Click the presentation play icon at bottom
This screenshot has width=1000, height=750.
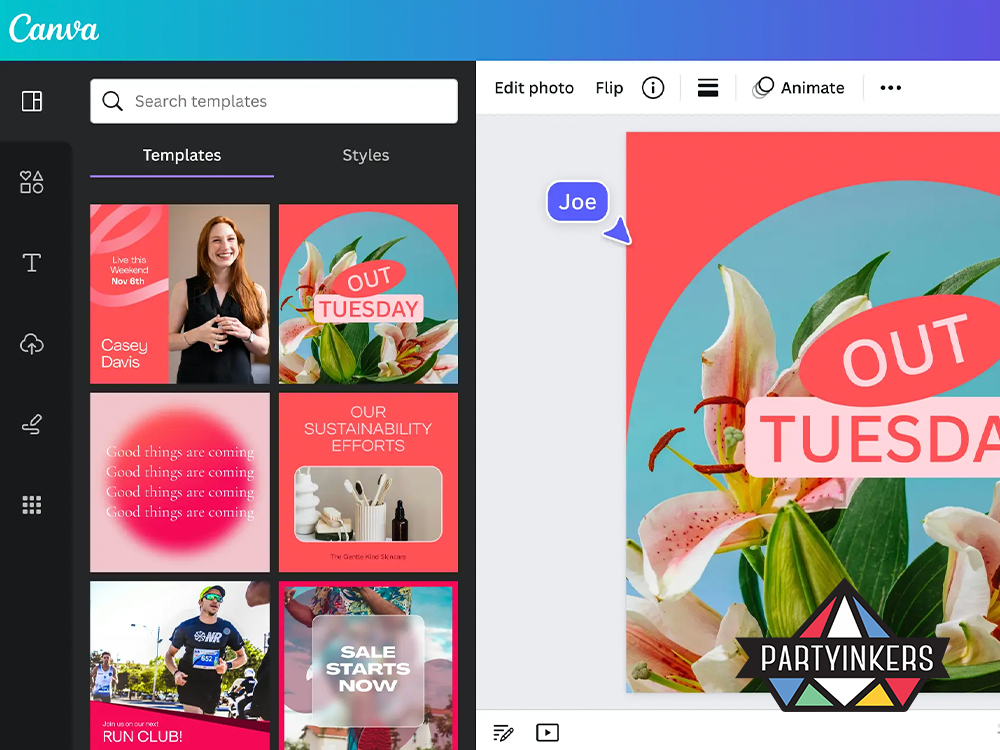click(x=548, y=732)
